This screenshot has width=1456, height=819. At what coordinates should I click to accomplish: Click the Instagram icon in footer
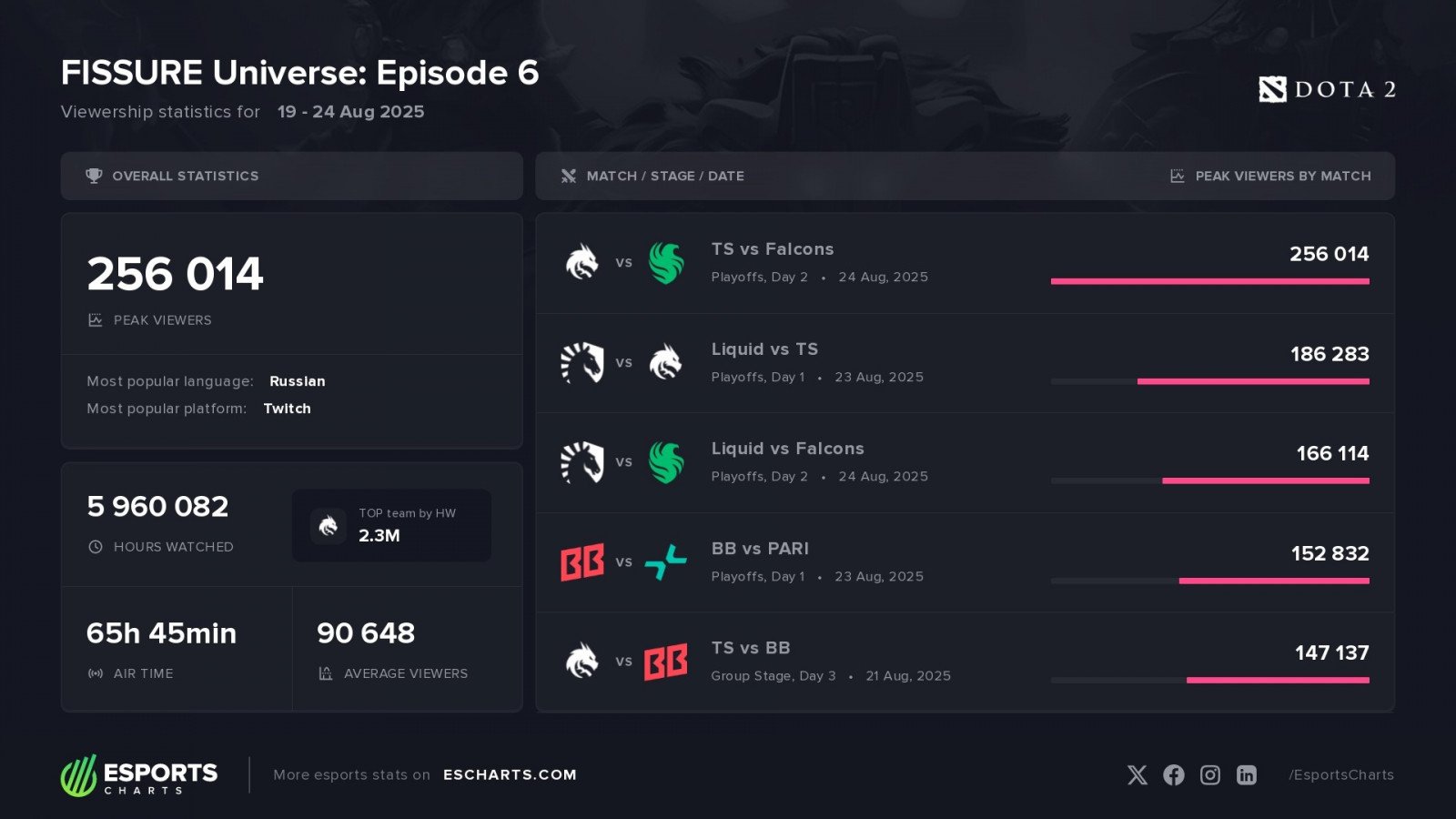pyautogui.click(x=1210, y=774)
